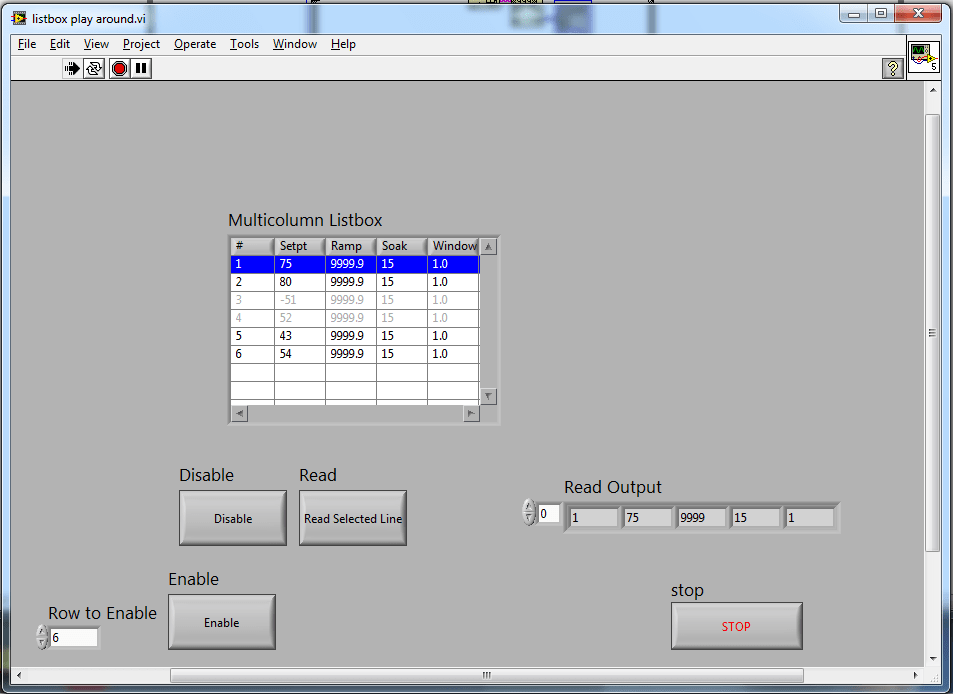Viewport: 953px width, 694px height.
Task: Click the VI icon in the top-right corner
Action: [x=922, y=57]
